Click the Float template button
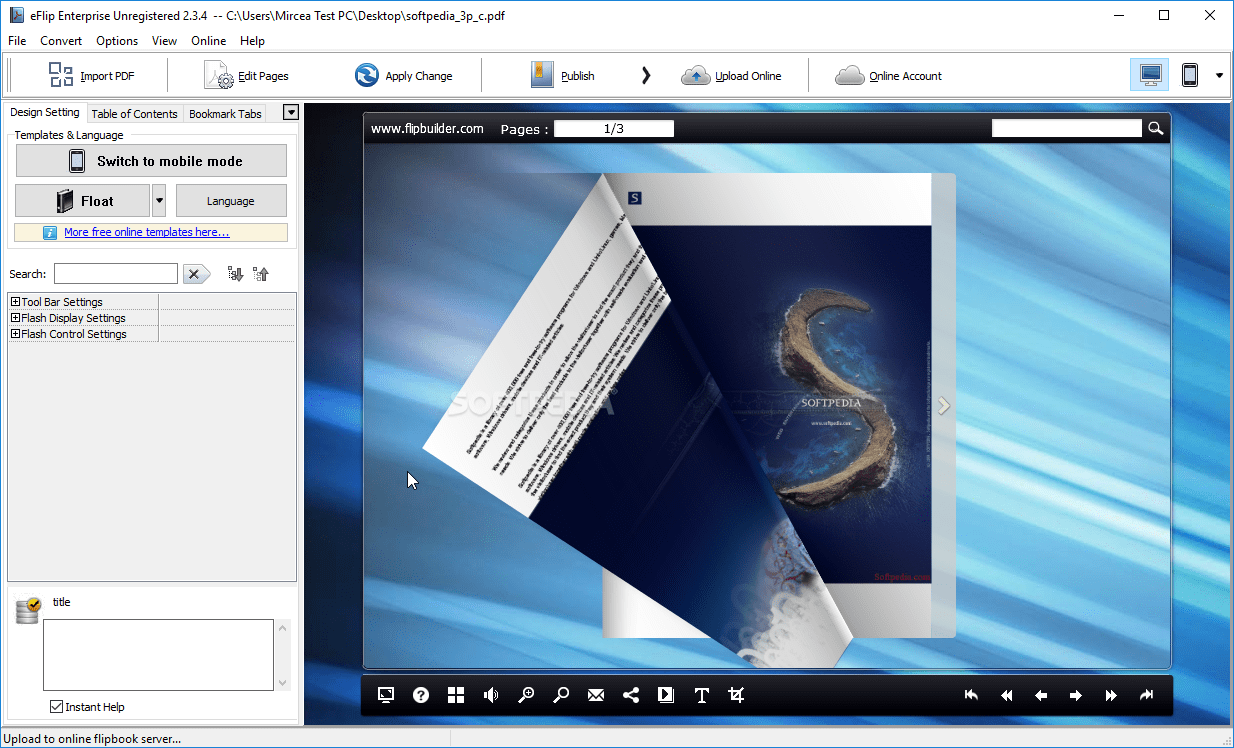This screenshot has width=1234, height=748. click(82, 201)
